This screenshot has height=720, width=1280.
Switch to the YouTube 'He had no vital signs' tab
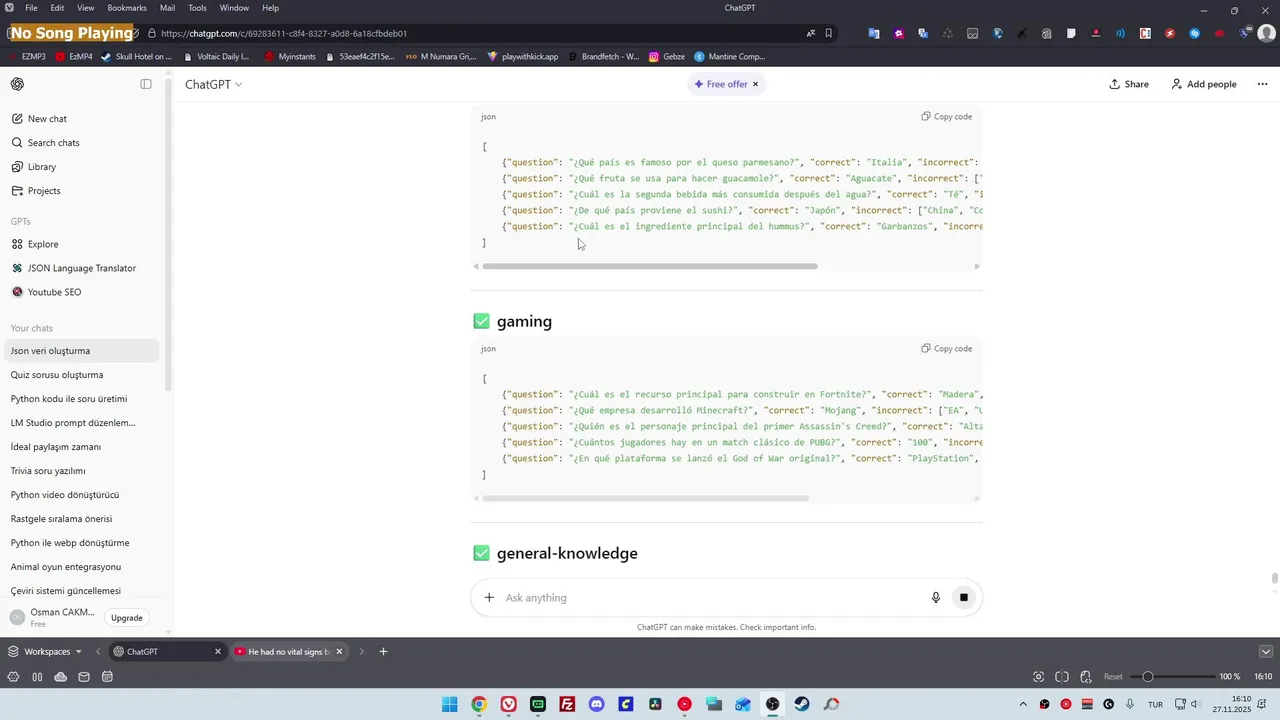point(289,652)
